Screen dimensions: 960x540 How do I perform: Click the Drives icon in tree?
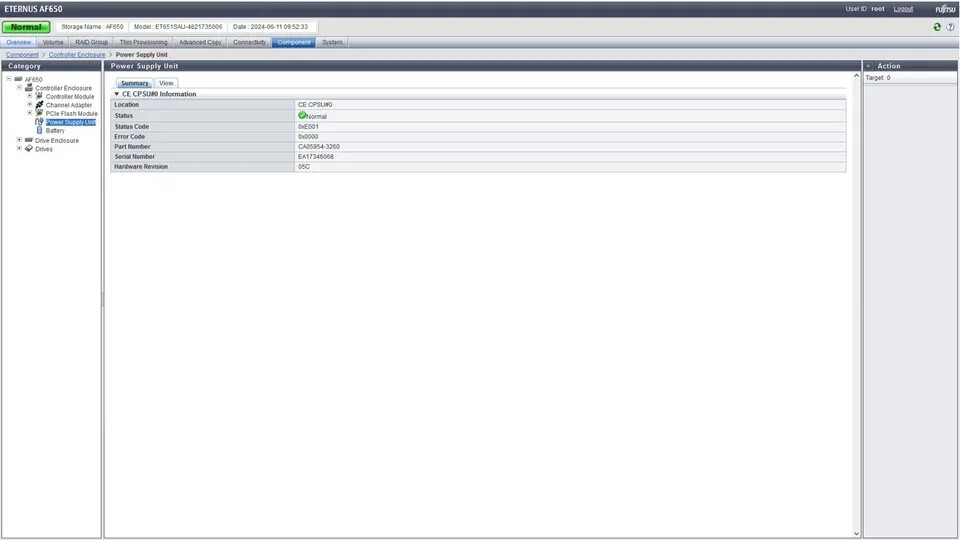(x=29, y=149)
